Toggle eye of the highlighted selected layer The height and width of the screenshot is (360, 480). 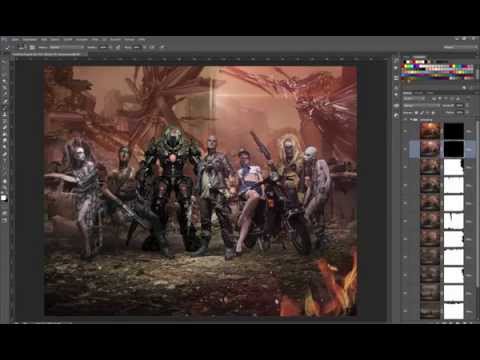406,149
